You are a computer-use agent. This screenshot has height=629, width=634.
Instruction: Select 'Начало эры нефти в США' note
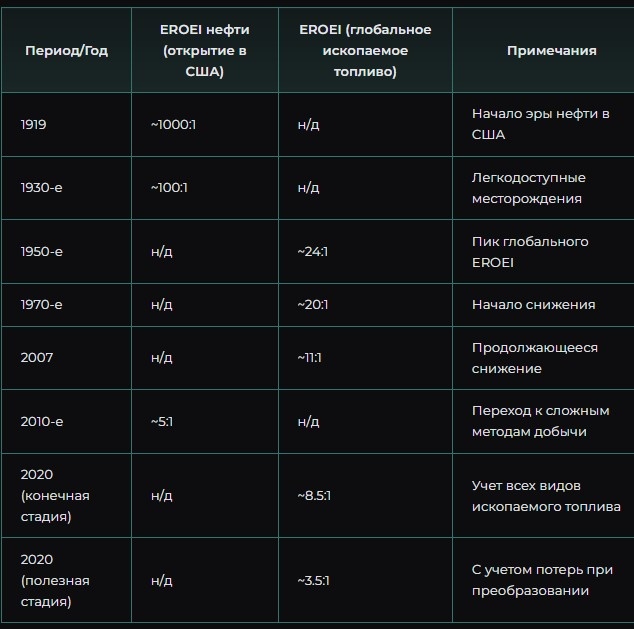pyautogui.click(x=541, y=124)
